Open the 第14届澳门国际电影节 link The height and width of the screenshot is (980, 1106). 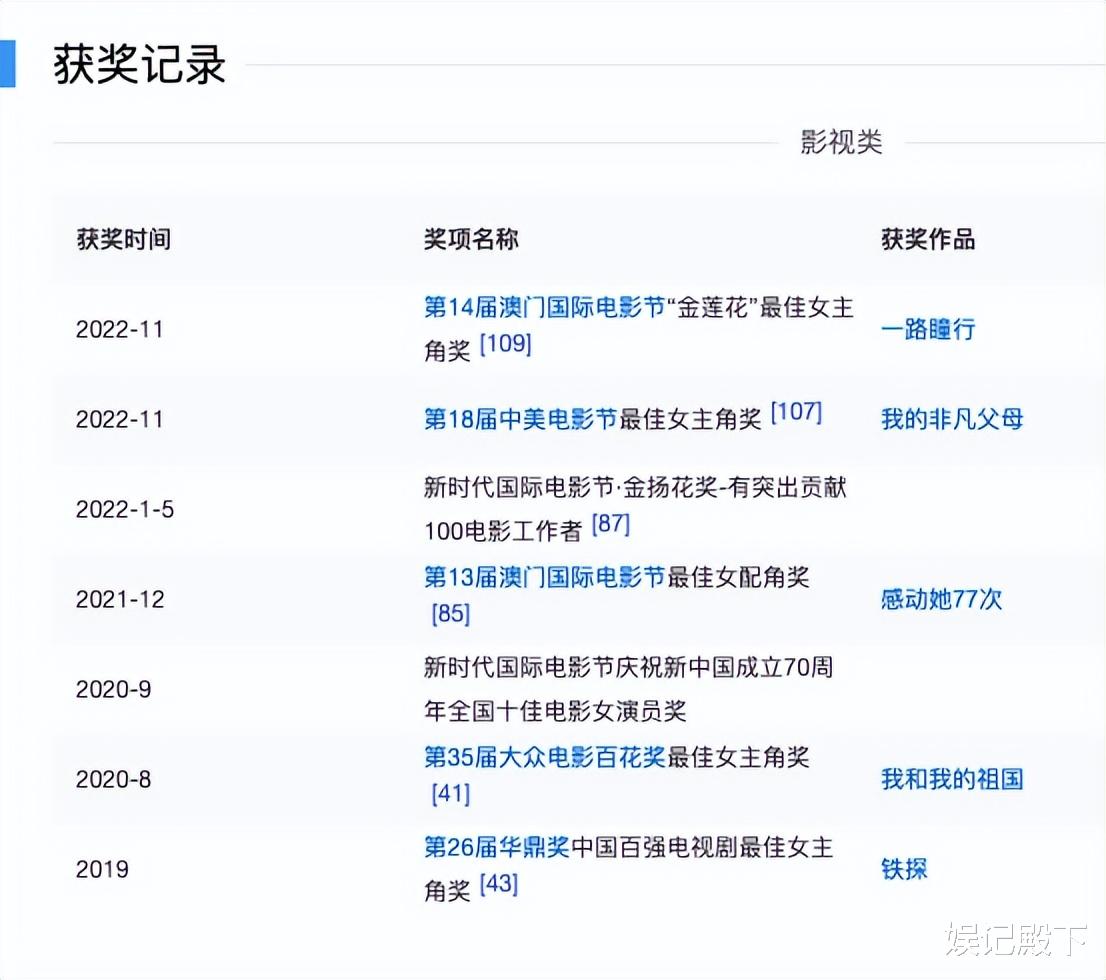click(545, 308)
